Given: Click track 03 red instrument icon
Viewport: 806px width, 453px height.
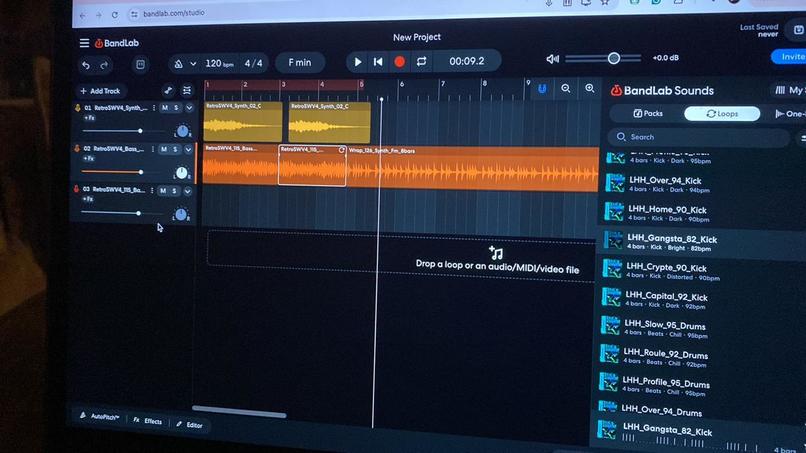Looking at the screenshot, I should click(x=76, y=189).
